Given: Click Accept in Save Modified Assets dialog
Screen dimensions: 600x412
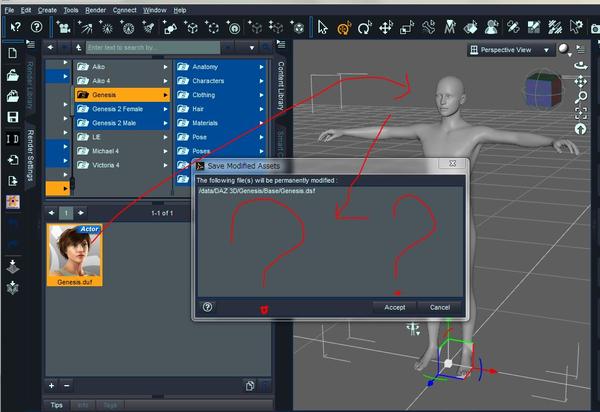Looking at the screenshot, I should tap(395, 308).
